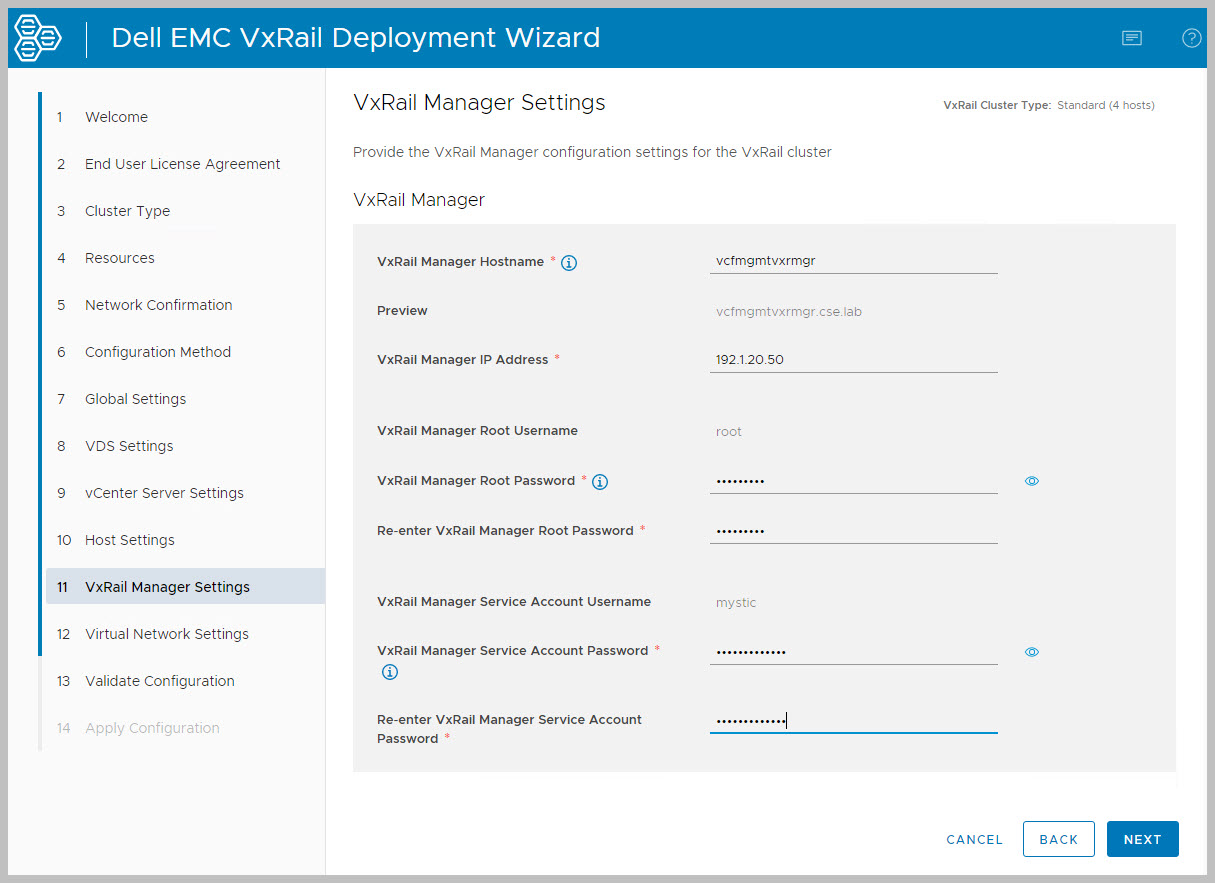Viewport: 1215px width, 883px height.
Task: Focus the VxRail Manager Hostname field
Action: click(853, 261)
